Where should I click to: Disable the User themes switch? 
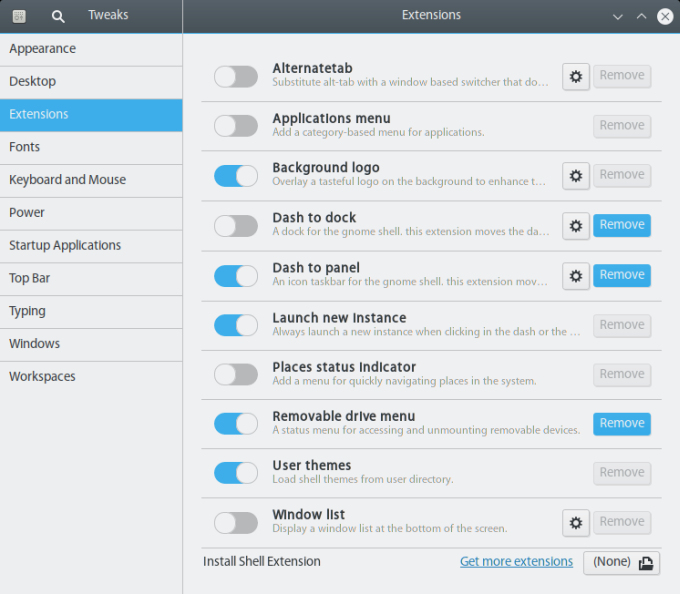(236, 473)
